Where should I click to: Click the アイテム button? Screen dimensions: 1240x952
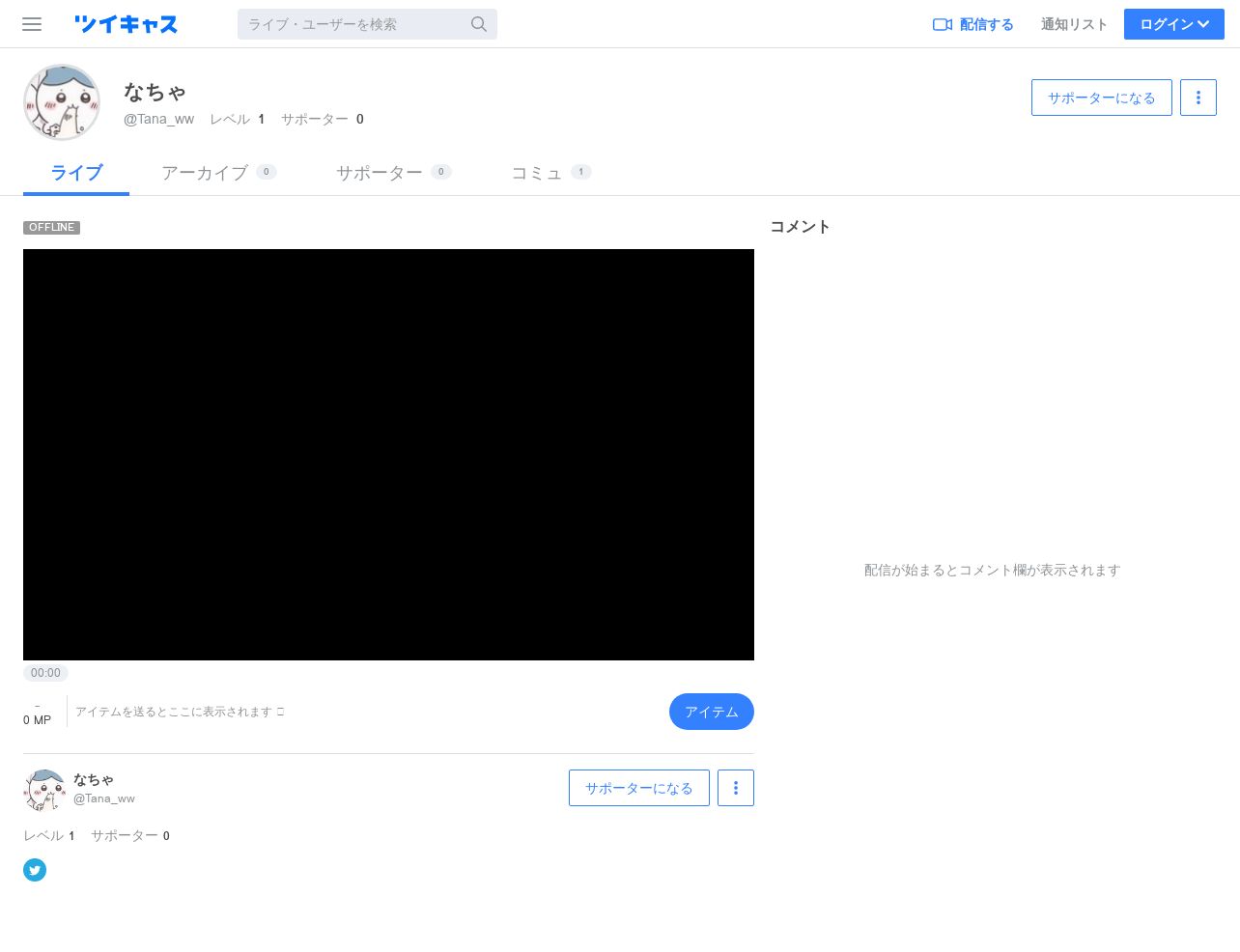click(x=712, y=712)
